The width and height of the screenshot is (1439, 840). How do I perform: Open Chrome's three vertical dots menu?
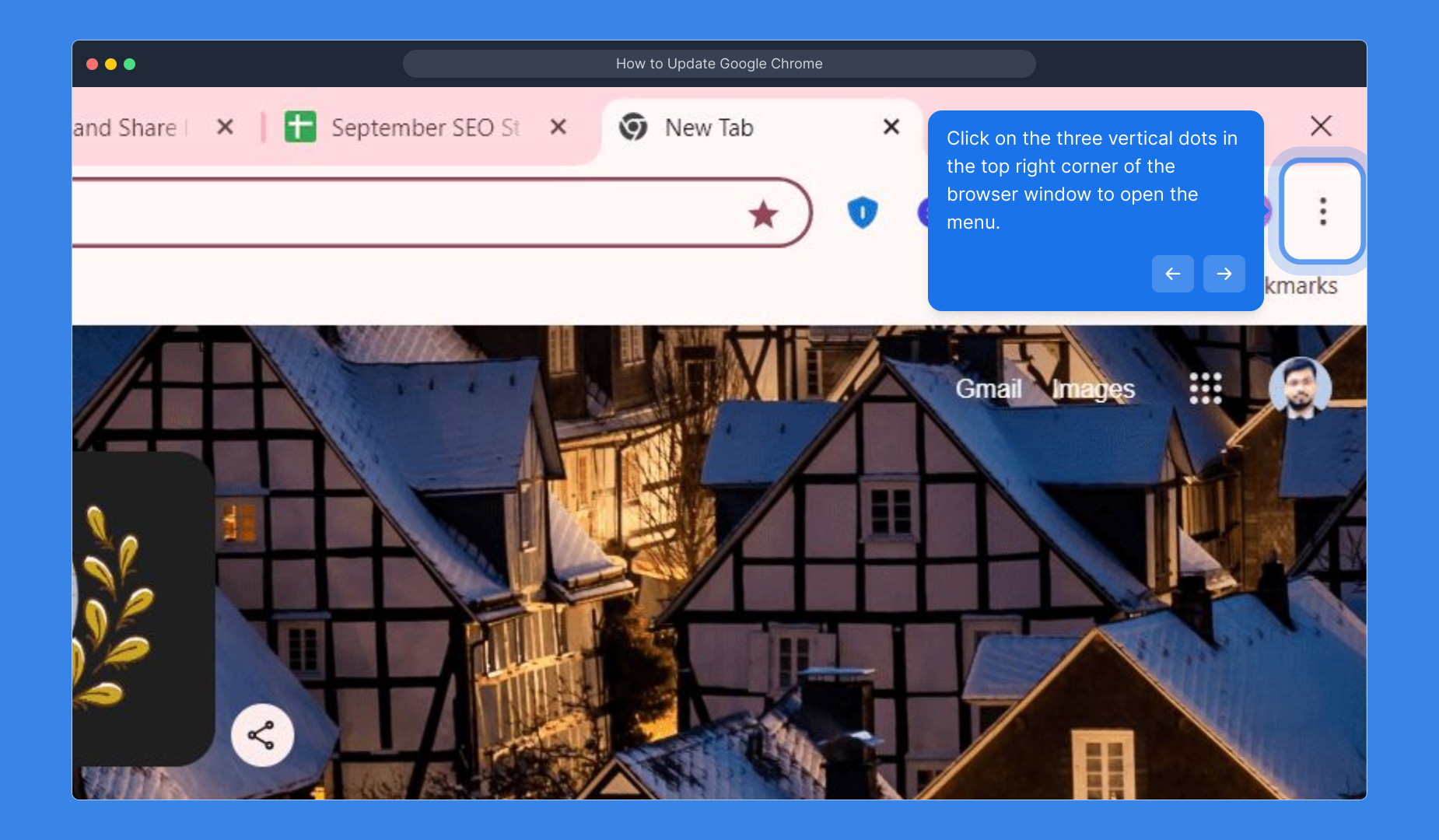click(1322, 211)
